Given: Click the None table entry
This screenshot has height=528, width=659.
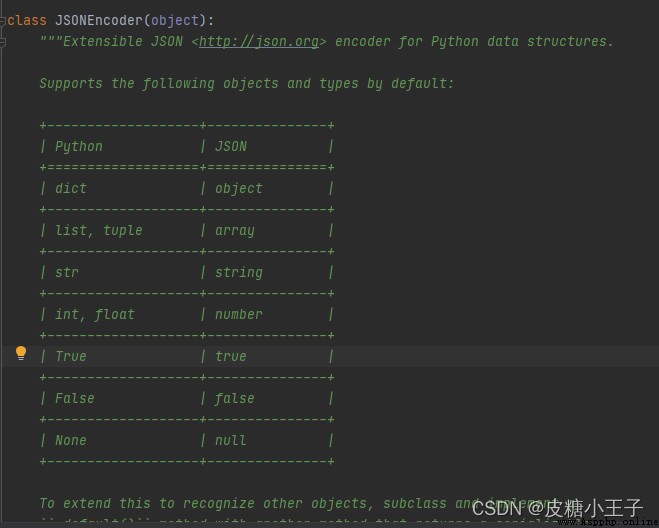Looking at the screenshot, I should [x=71, y=441].
